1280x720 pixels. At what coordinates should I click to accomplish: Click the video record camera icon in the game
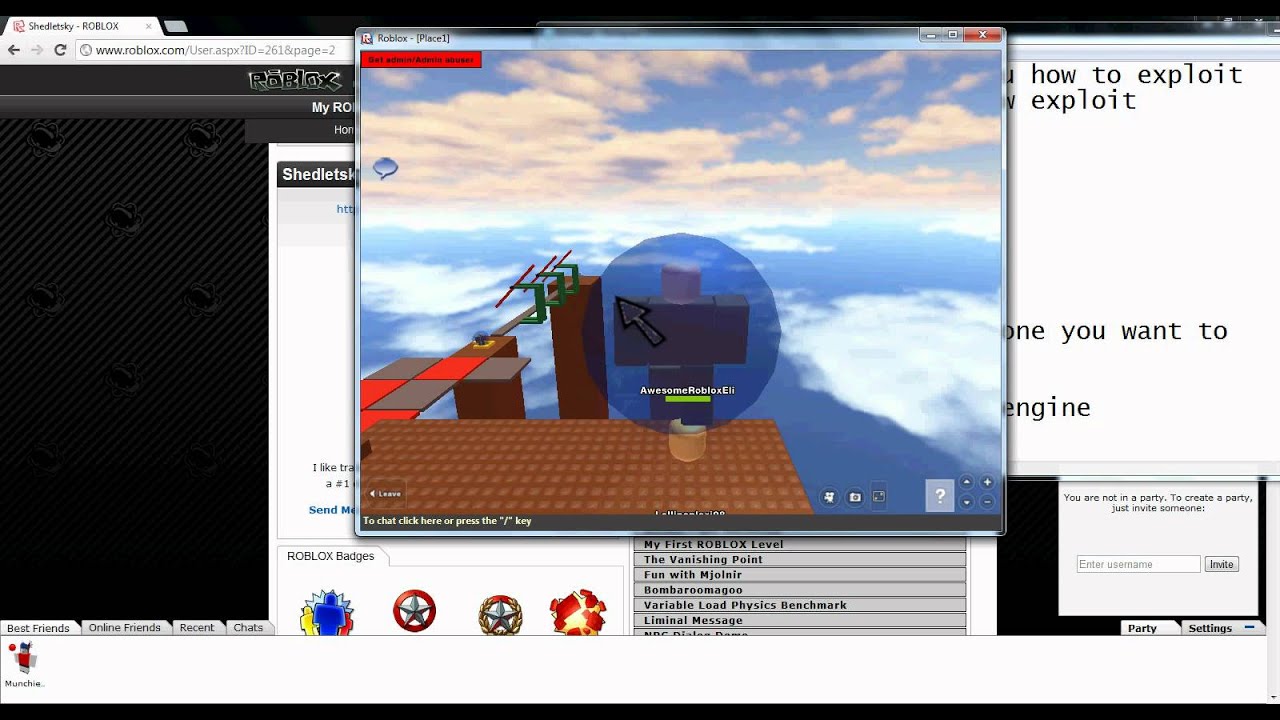pyautogui.click(x=829, y=497)
